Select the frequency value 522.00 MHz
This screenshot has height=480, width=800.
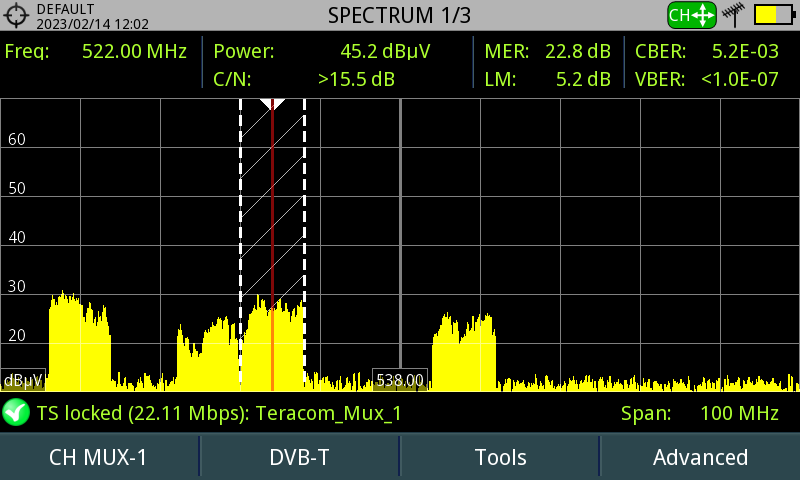pos(134,51)
